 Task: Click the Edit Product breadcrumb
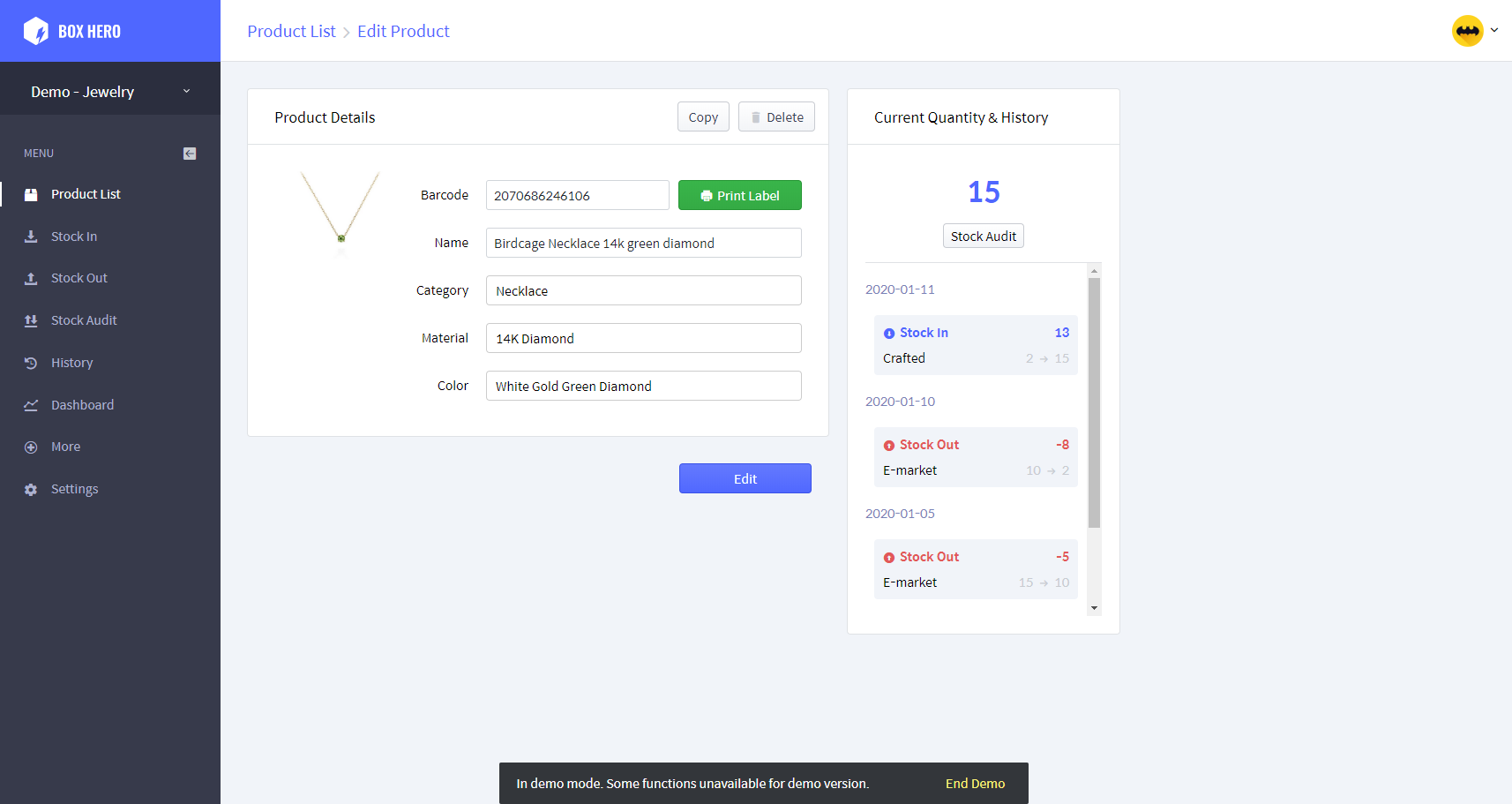coord(403,31)
